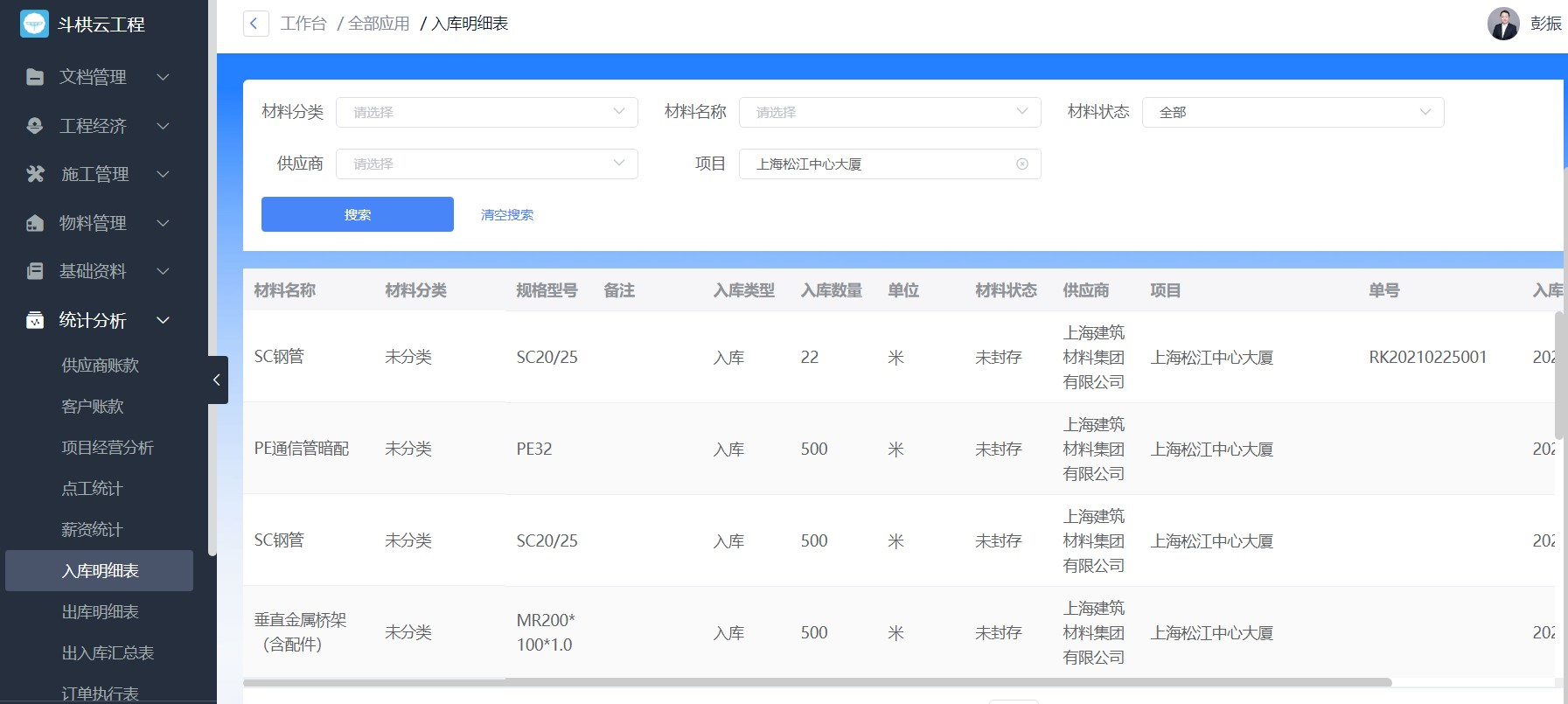Click the 施工管理 tools icon

(35, 174)
